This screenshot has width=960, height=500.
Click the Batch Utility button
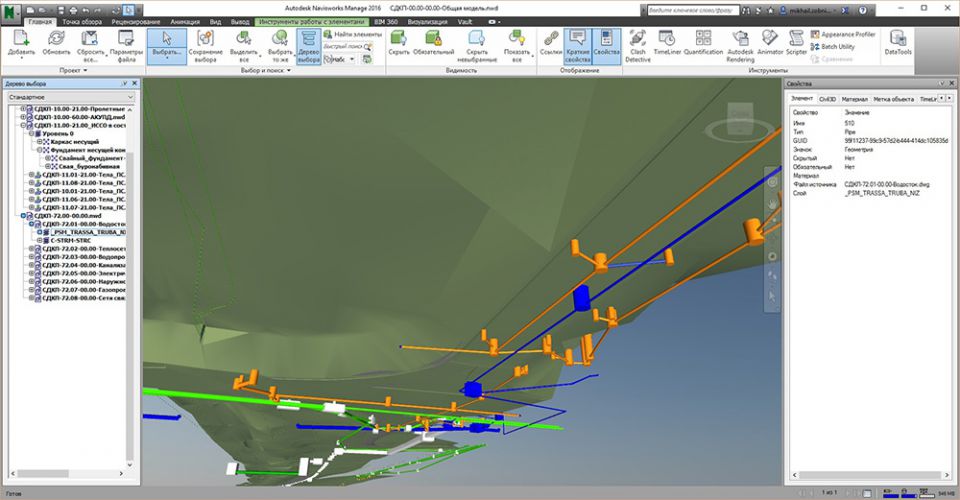(x=833, y=47)
